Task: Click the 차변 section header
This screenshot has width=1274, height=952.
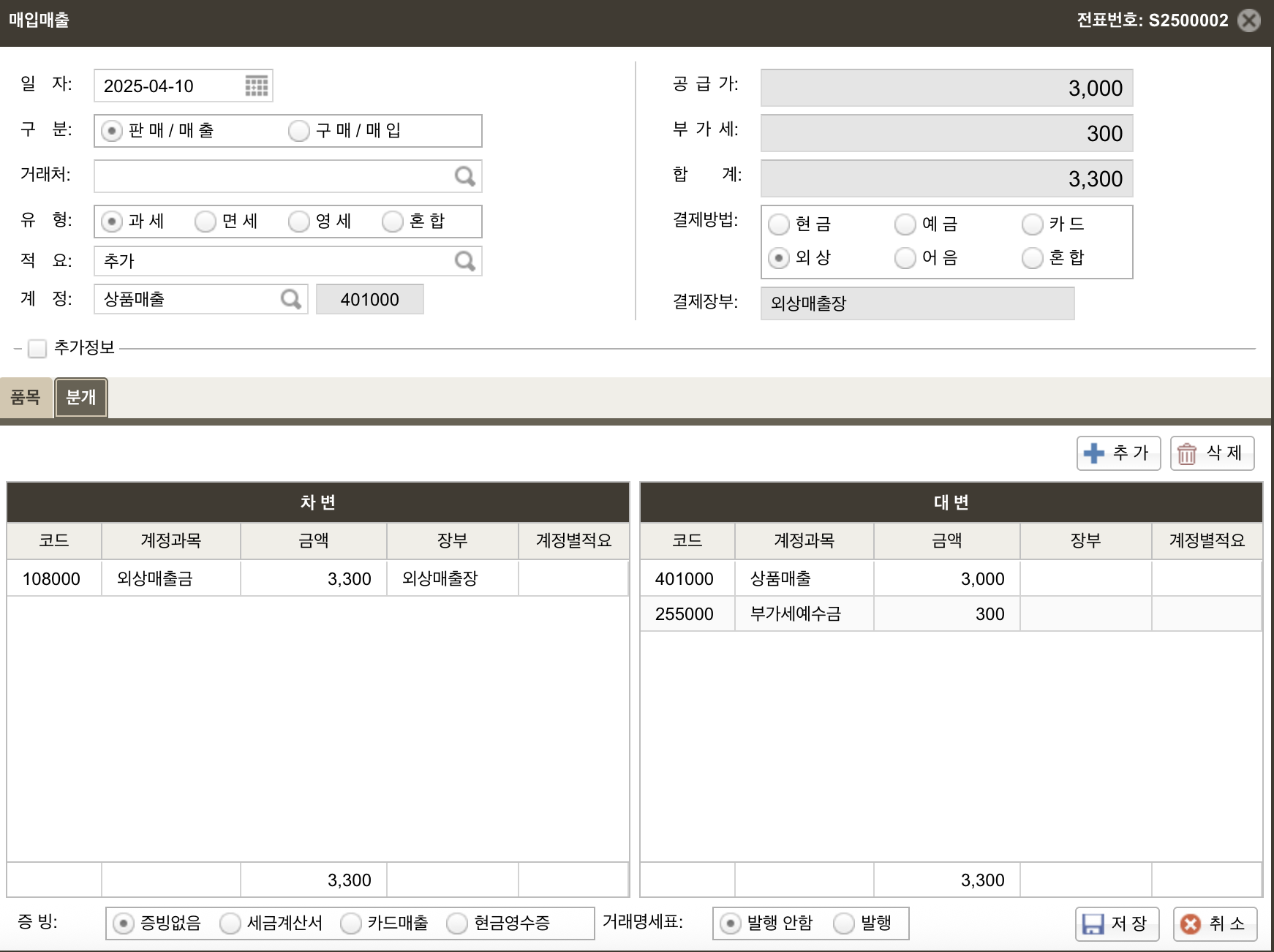Action: pos(318,502)
